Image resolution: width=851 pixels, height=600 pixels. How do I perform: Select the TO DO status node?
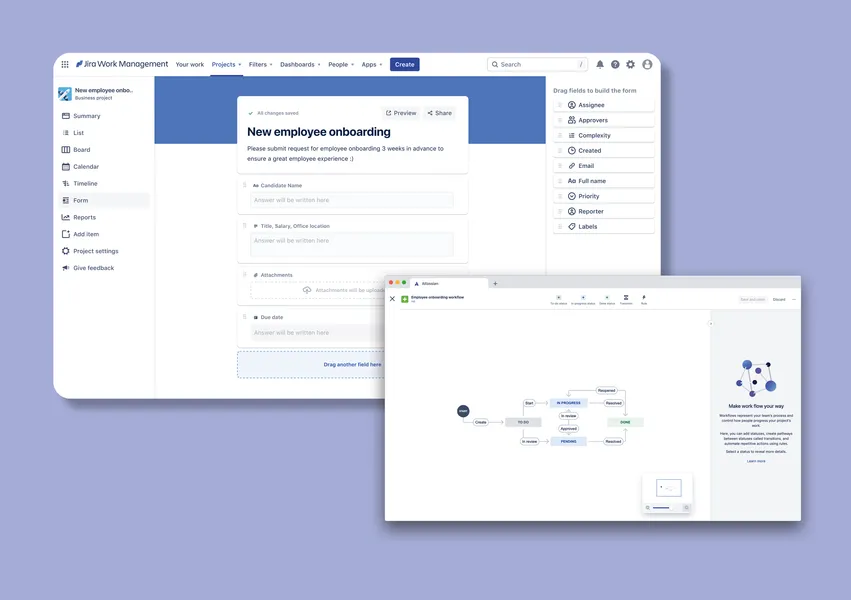tap(523, 422)
